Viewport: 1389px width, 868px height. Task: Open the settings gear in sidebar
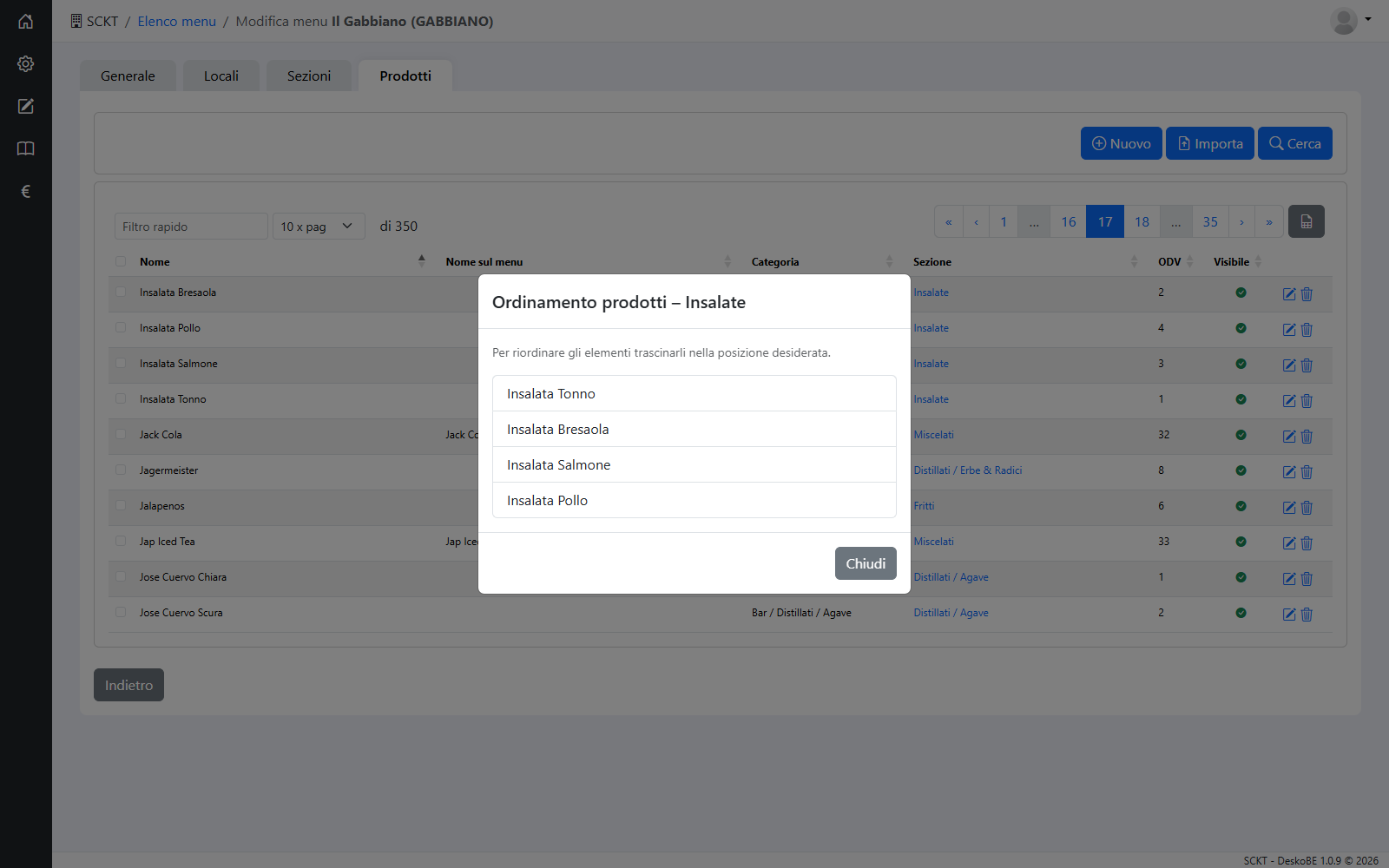(x=25, y=63)
